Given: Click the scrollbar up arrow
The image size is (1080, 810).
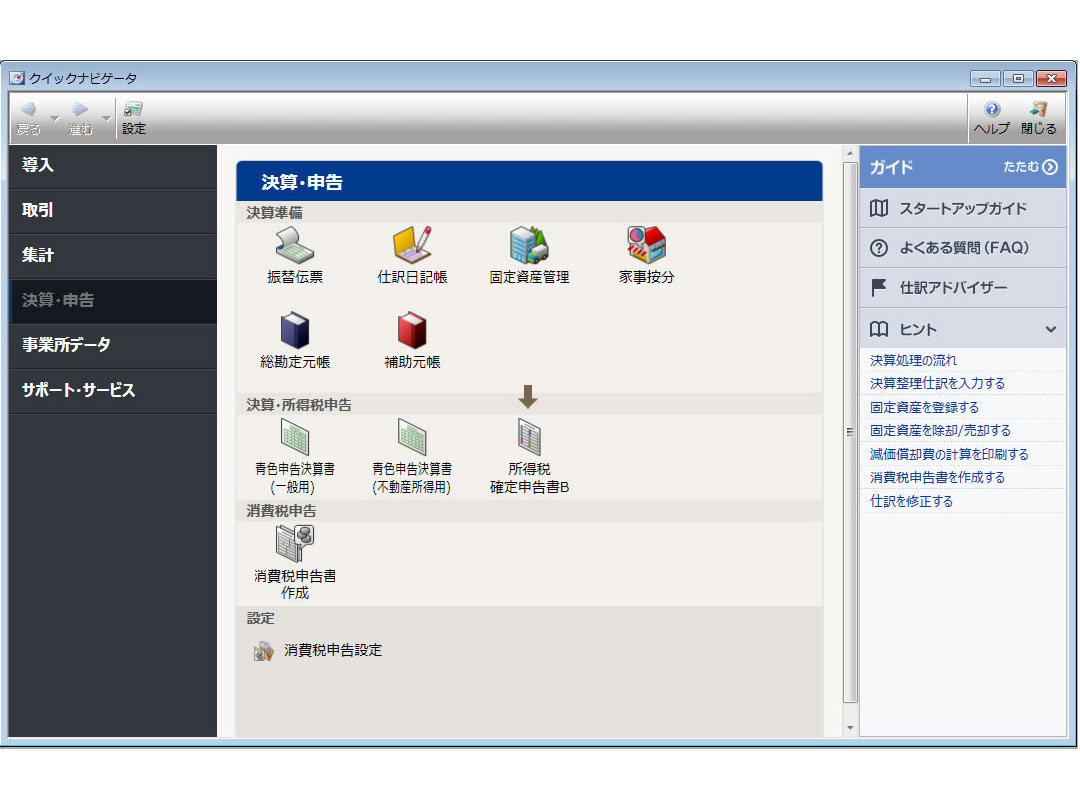Looking at the screenshot, I should (850, 153).
